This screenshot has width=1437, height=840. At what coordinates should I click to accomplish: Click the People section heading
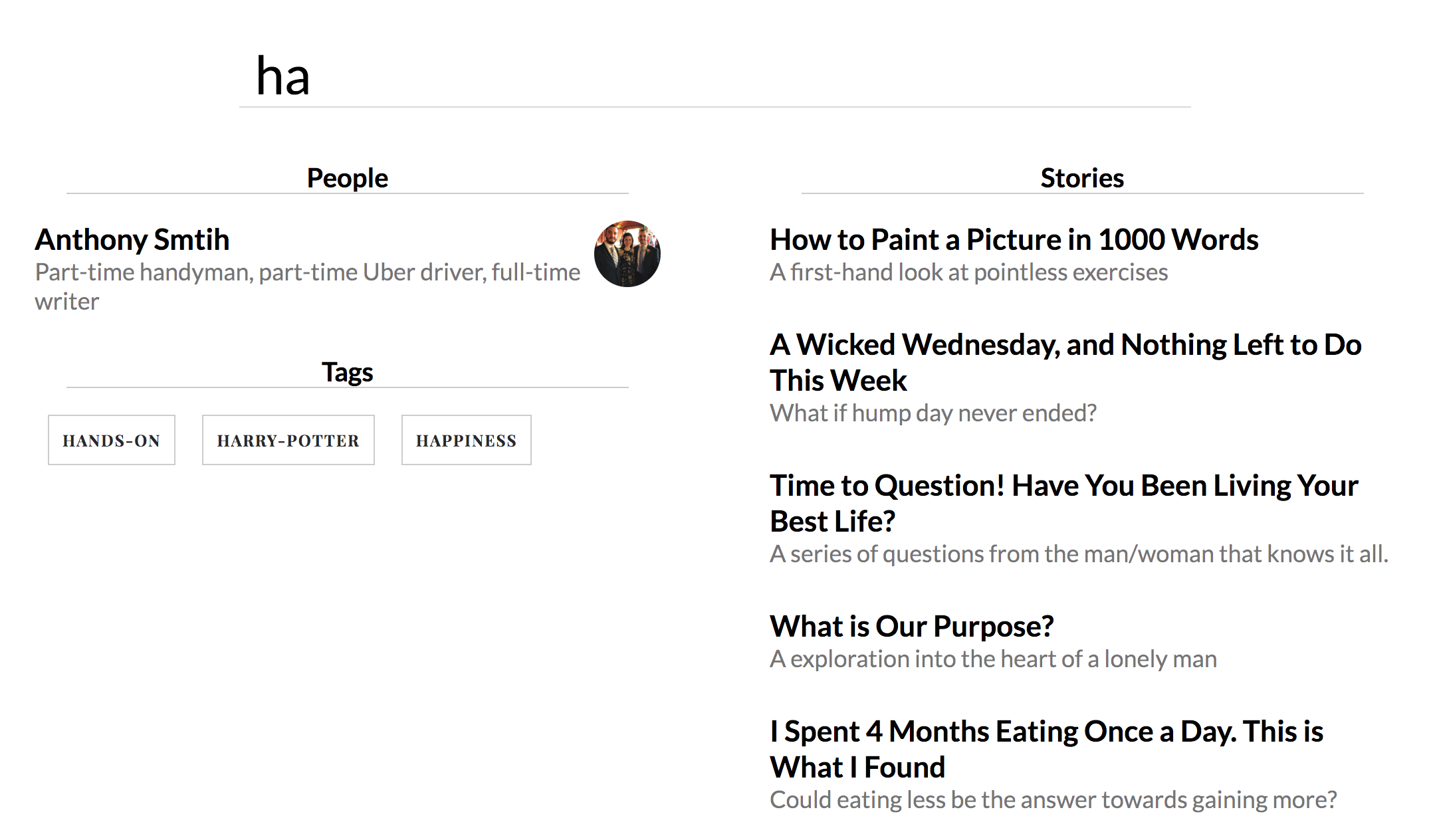[x=347, y=178]
